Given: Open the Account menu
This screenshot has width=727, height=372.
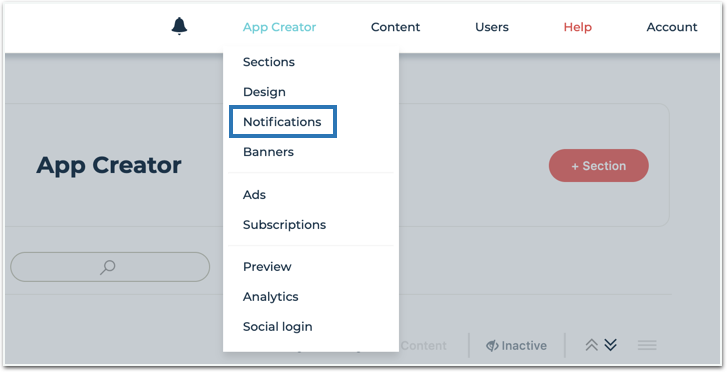Looking at the screenshot, I should [x=672, y=27].
